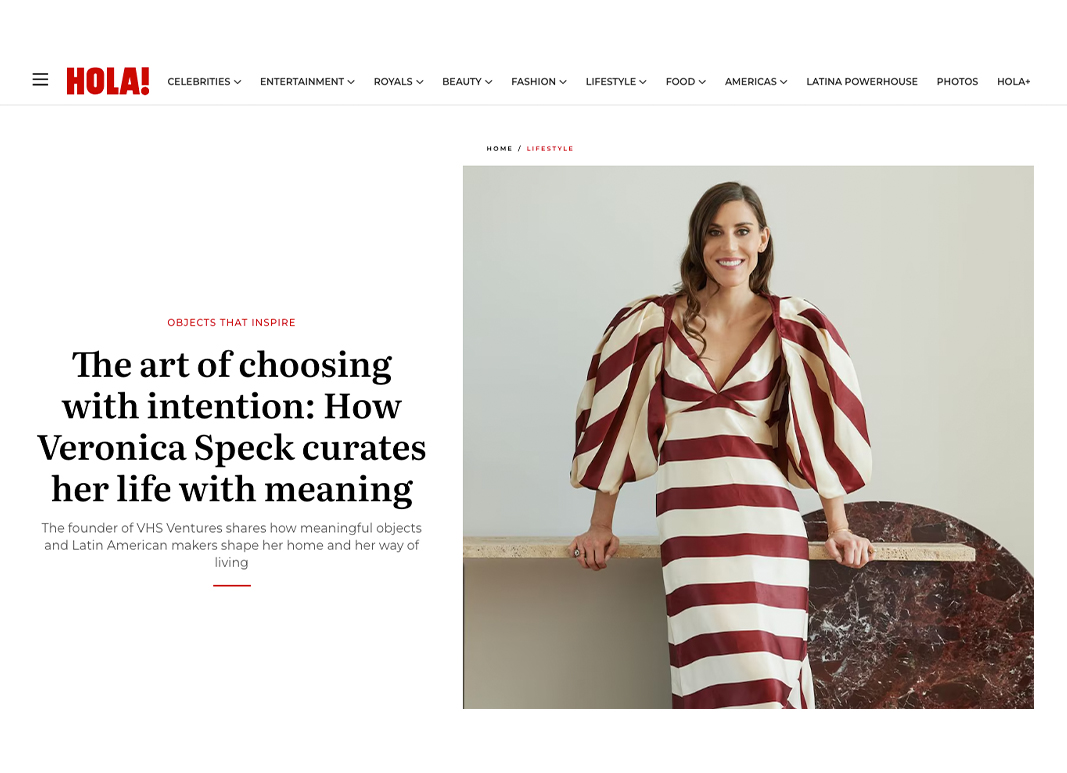
Task: Open the Fashion dropdown chevron
Action: 563,82
